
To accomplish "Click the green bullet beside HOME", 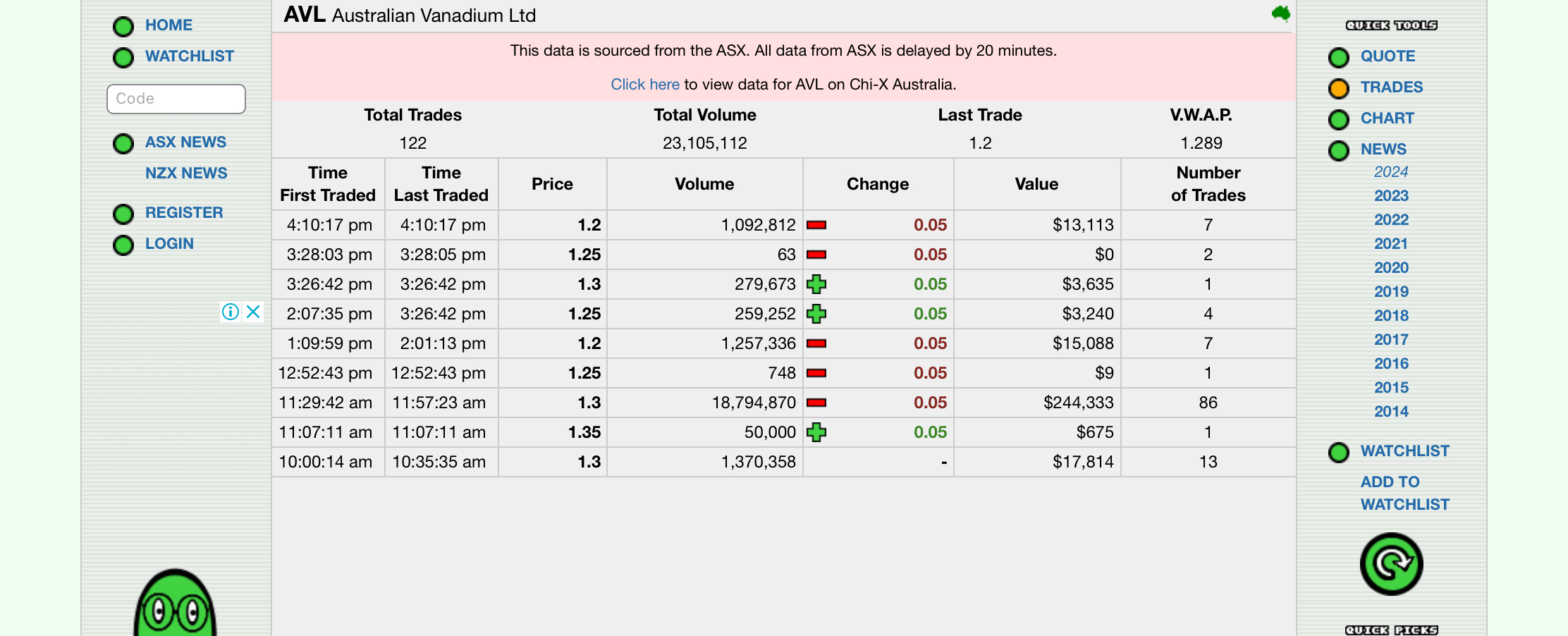I will 123,26.
